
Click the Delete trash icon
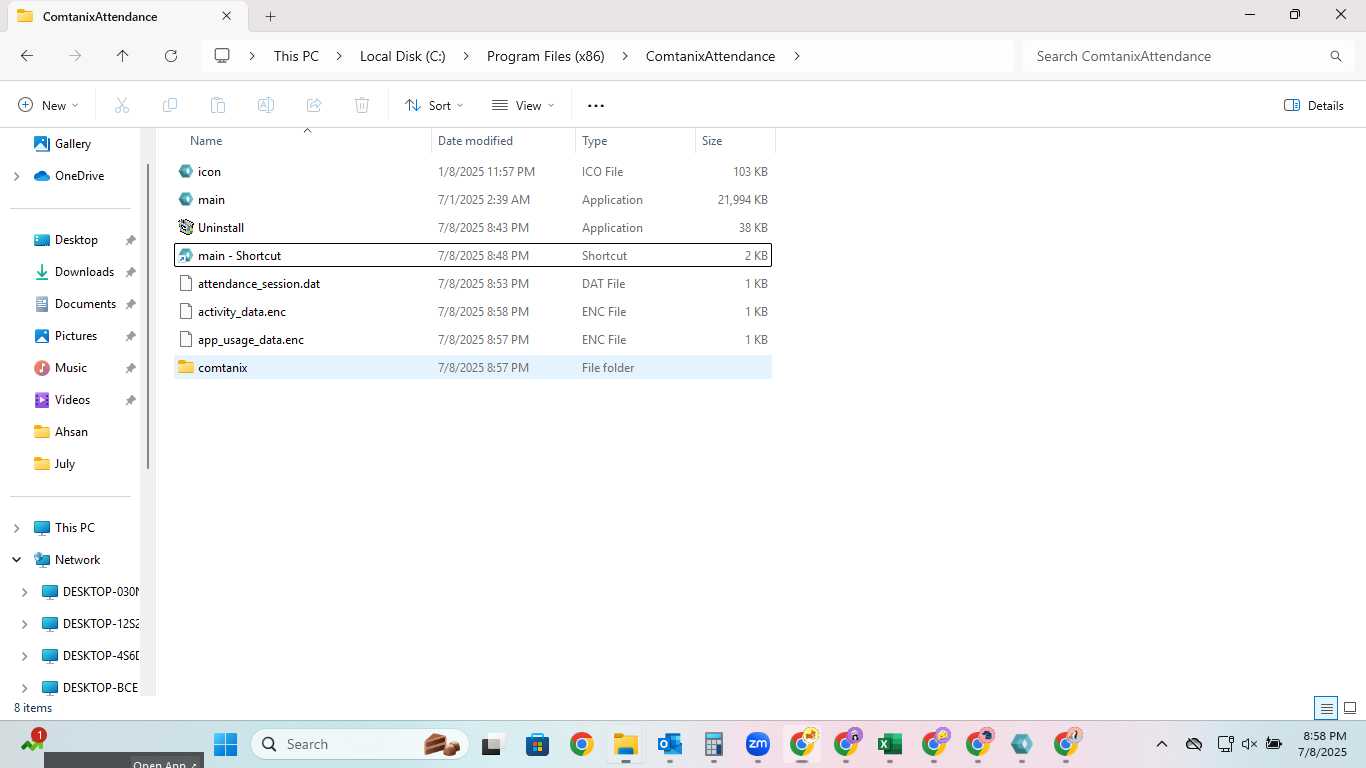[x=362, y=105]
